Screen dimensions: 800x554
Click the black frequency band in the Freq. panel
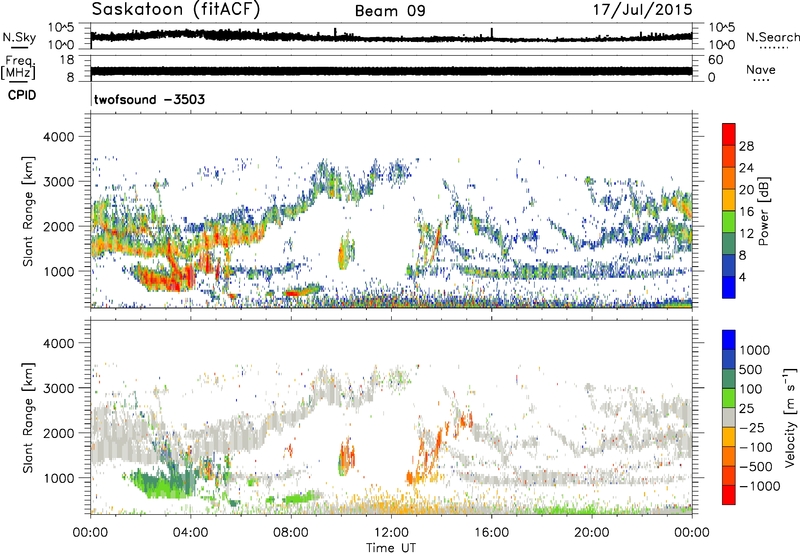[391, 71]
